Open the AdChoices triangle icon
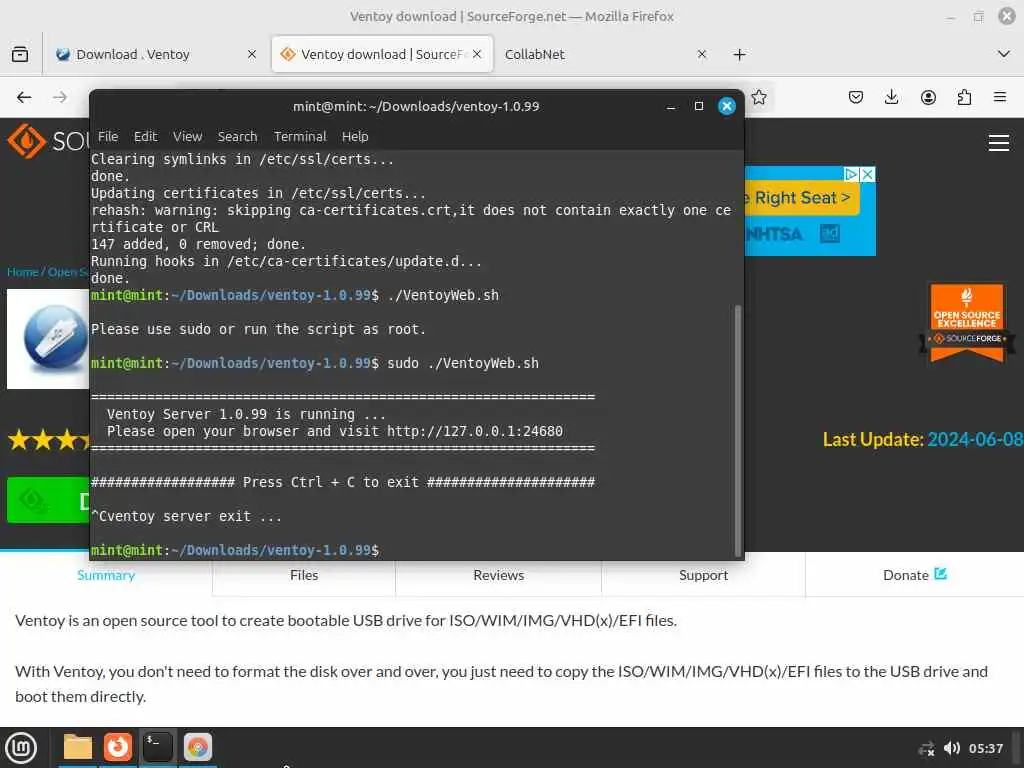 click(851, 174)
